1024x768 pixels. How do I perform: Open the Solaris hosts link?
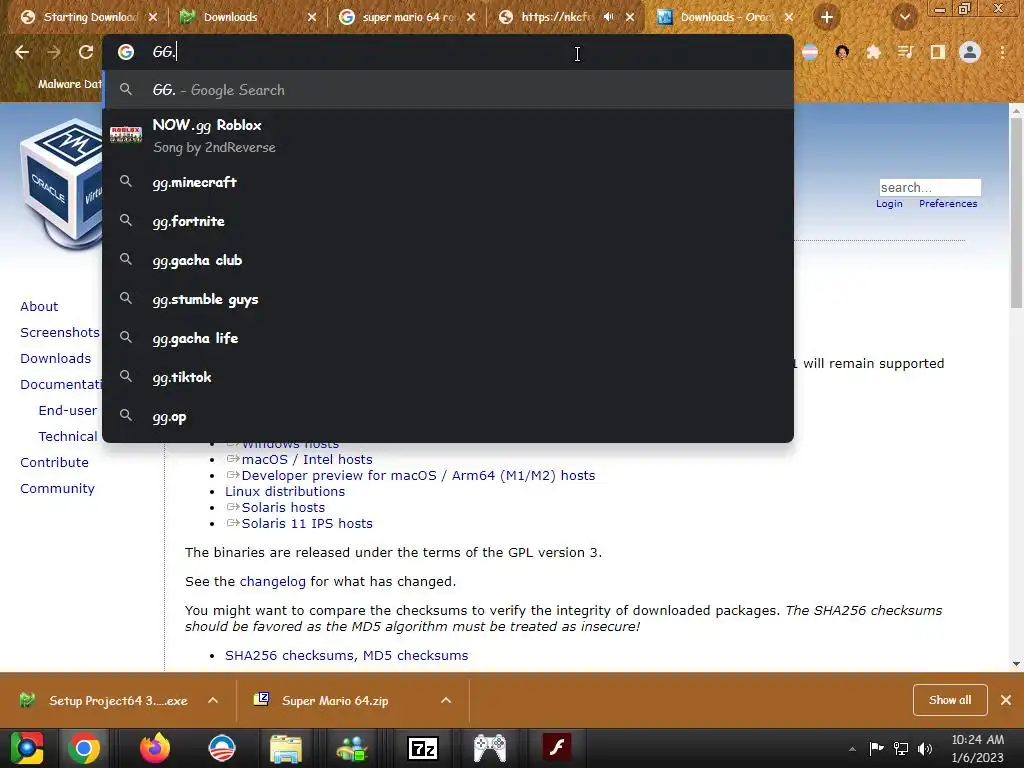(283, 507)
